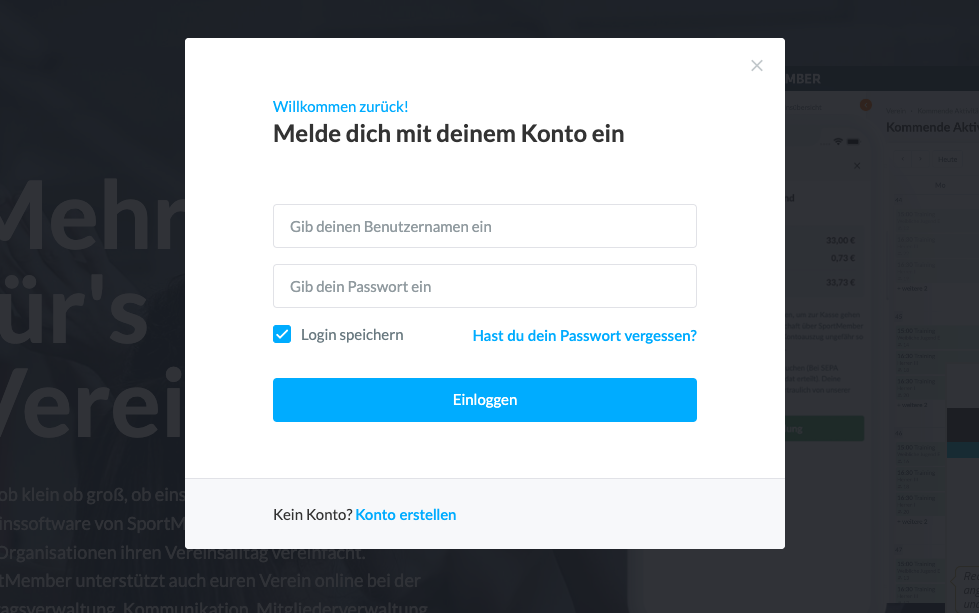Image resolution: width=979 pixels, height=613 pixels.
Task: Click the orange collapse arrow icon behind dialog
Action: coord(865,105)
